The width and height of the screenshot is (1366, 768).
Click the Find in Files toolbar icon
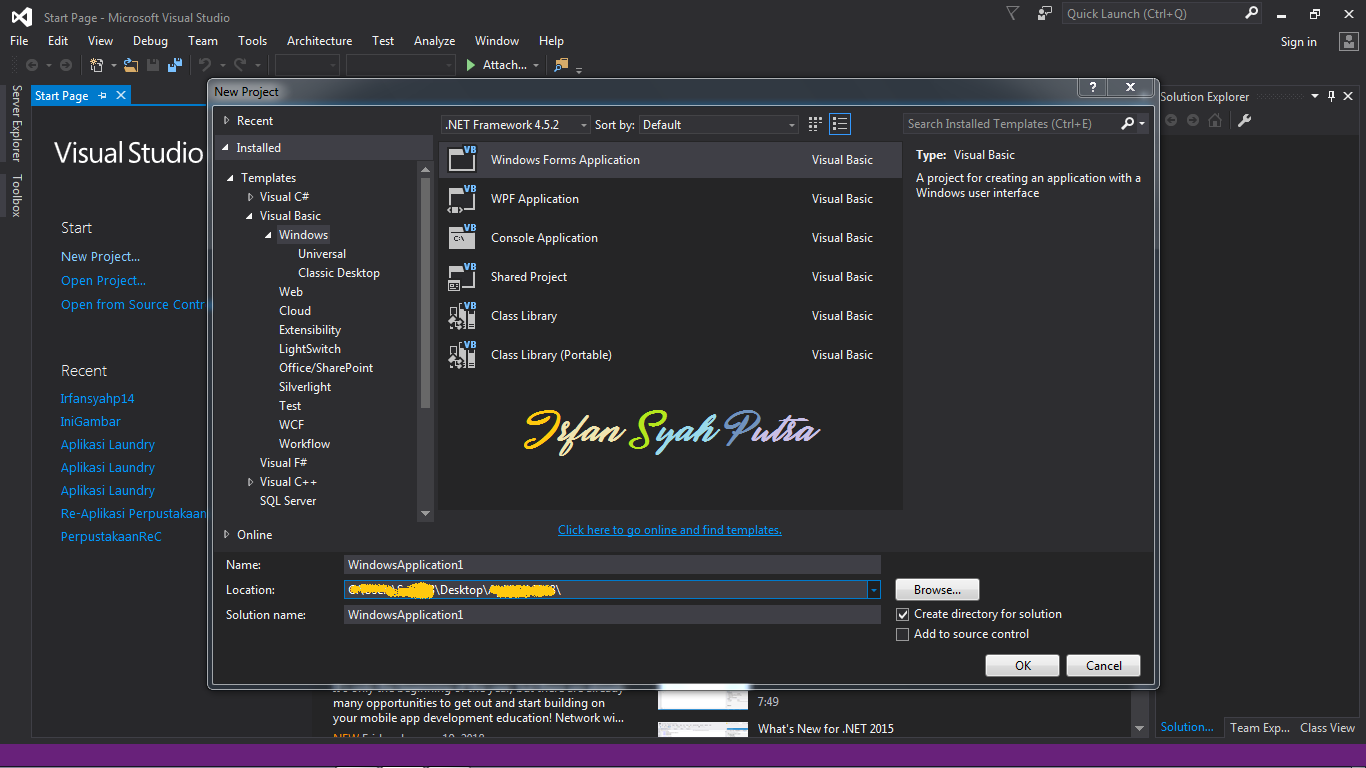click(561, 65)
